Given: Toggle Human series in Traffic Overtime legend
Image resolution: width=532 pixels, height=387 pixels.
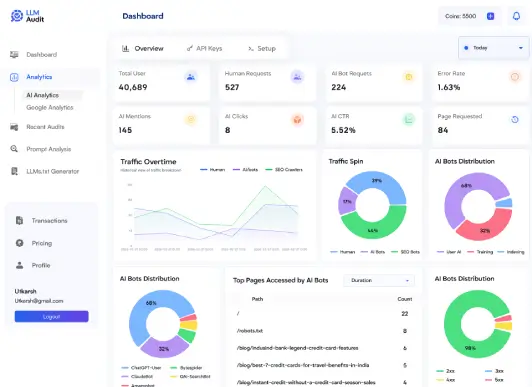Looking at the screenshot, I should tap(213, 170).
